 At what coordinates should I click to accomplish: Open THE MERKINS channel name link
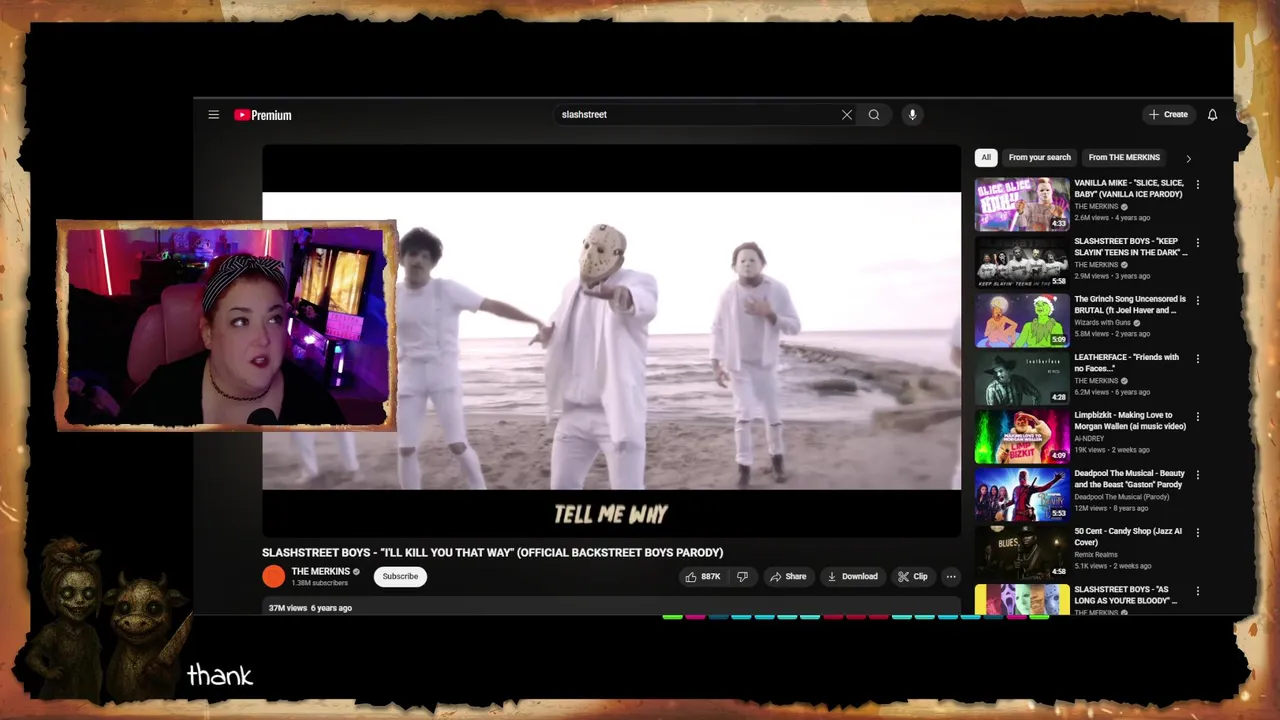320,572
